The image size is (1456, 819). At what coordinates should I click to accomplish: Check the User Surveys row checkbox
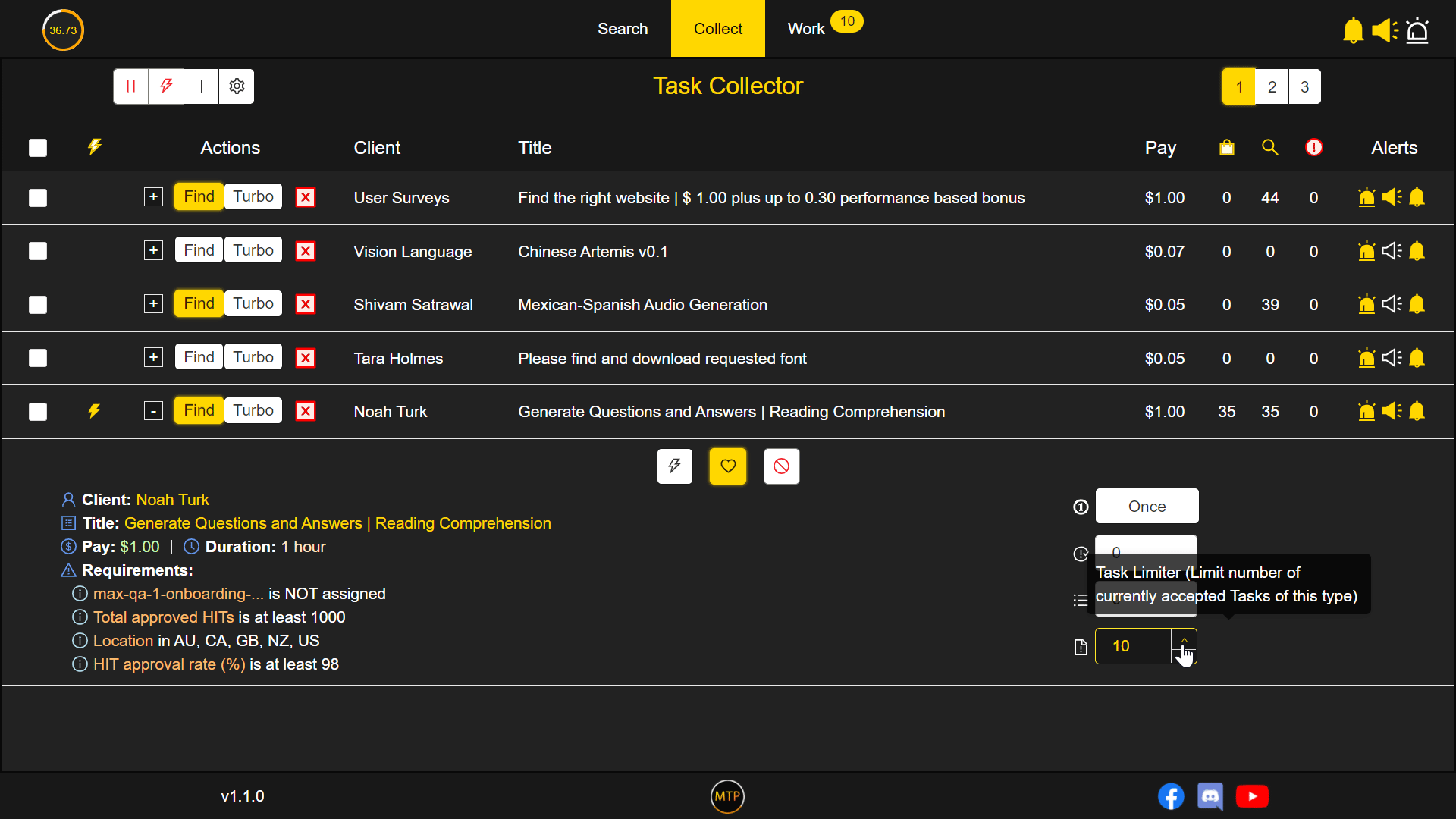point(38,198)
